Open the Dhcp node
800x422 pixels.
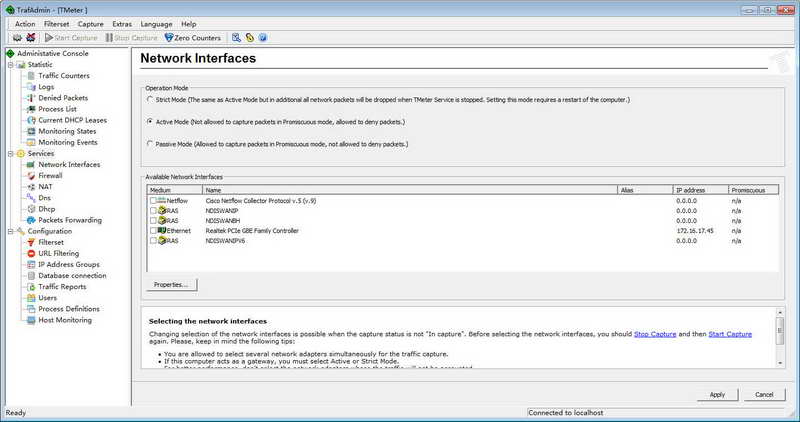point(46,209)
